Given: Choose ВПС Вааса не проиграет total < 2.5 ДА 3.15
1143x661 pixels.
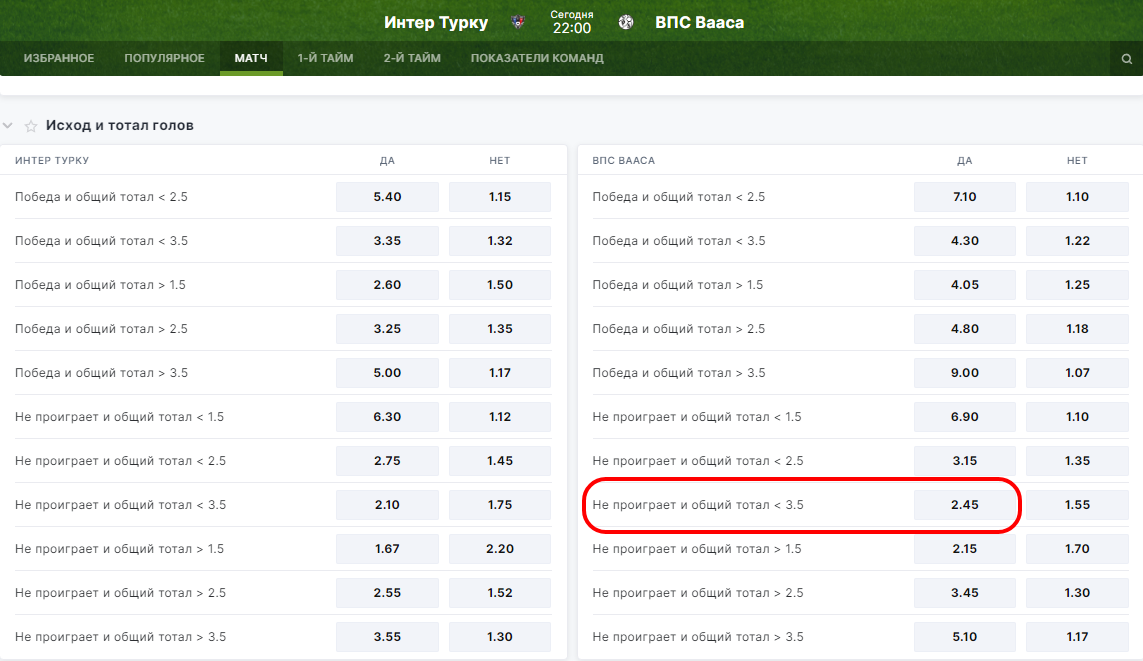Looking at the screenshot, I should 964,461.
